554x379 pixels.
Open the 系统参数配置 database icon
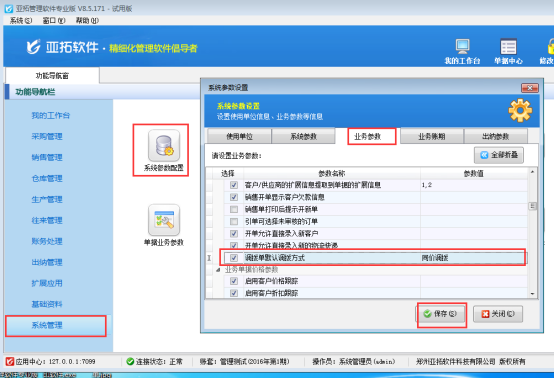[x=164, y=145]
